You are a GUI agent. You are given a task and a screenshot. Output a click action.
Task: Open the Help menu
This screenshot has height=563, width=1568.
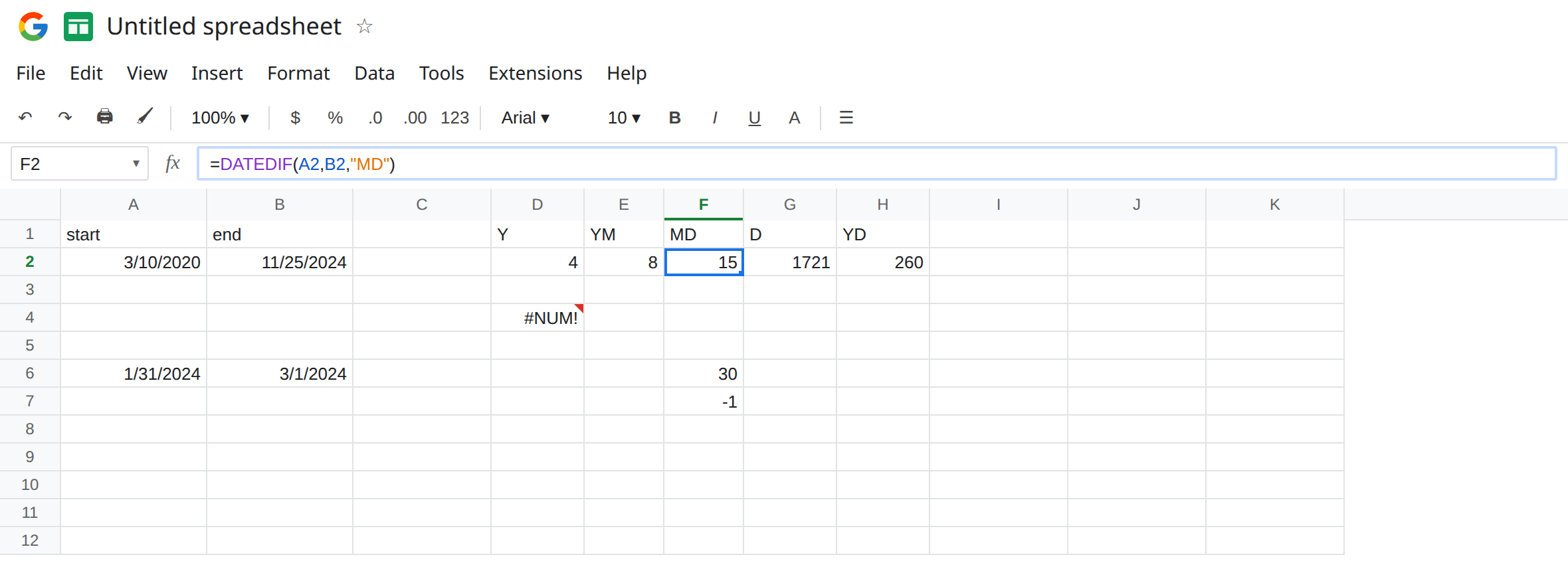coord(627,73)
